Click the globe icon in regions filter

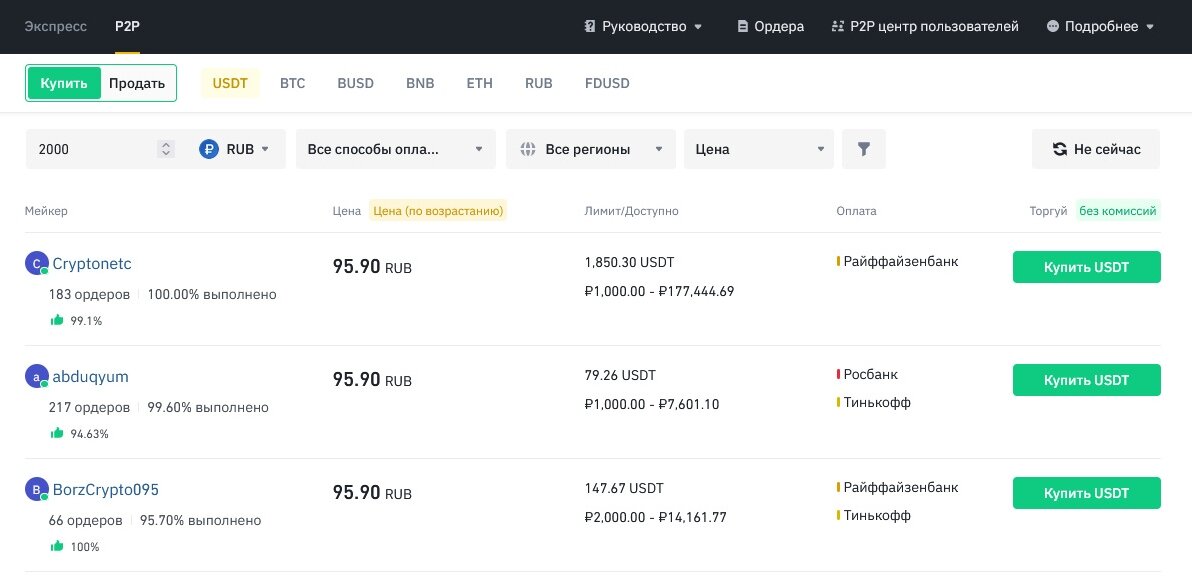[x=529, y=149]
